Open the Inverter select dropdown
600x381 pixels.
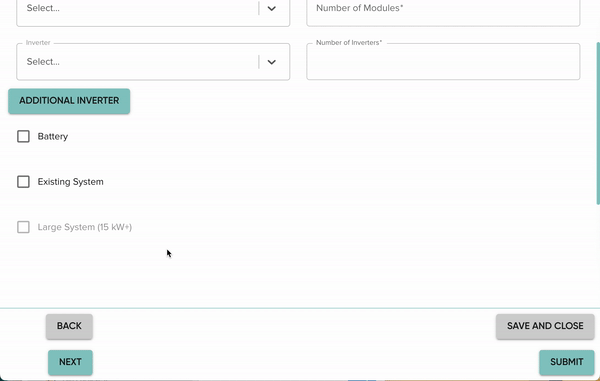click(153, 62)
